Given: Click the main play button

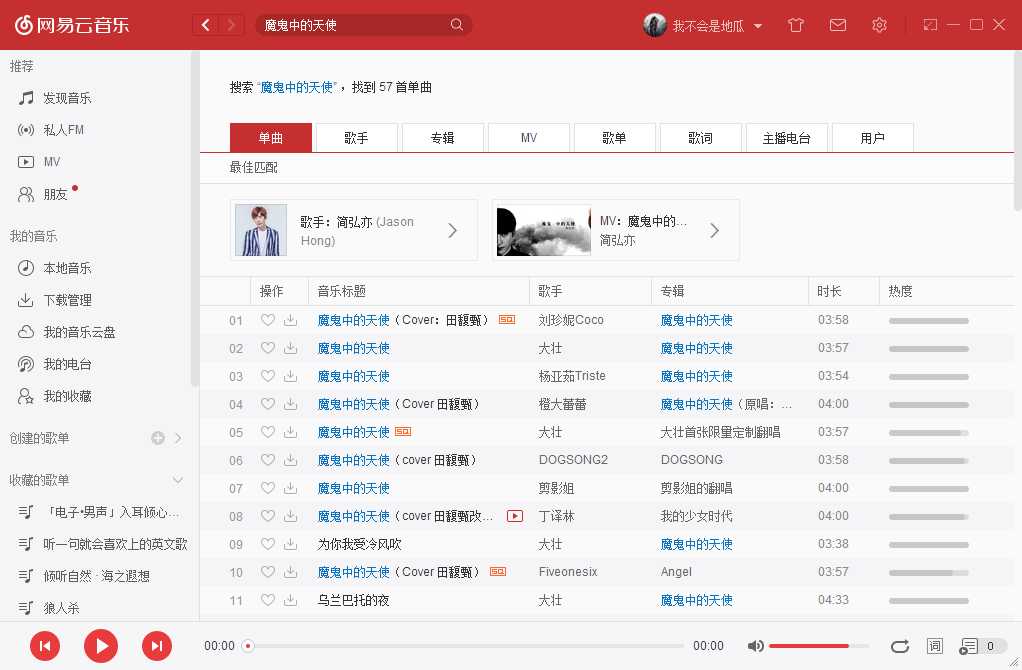Looking at the screenshot, I should tap(101, 646).
